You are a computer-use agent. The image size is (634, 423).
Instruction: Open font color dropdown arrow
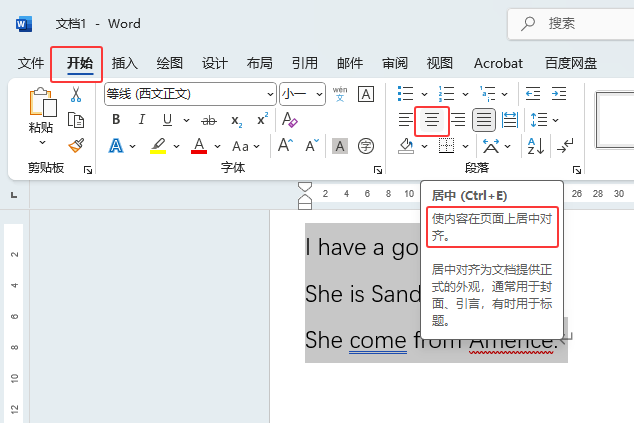coord(218,146)
